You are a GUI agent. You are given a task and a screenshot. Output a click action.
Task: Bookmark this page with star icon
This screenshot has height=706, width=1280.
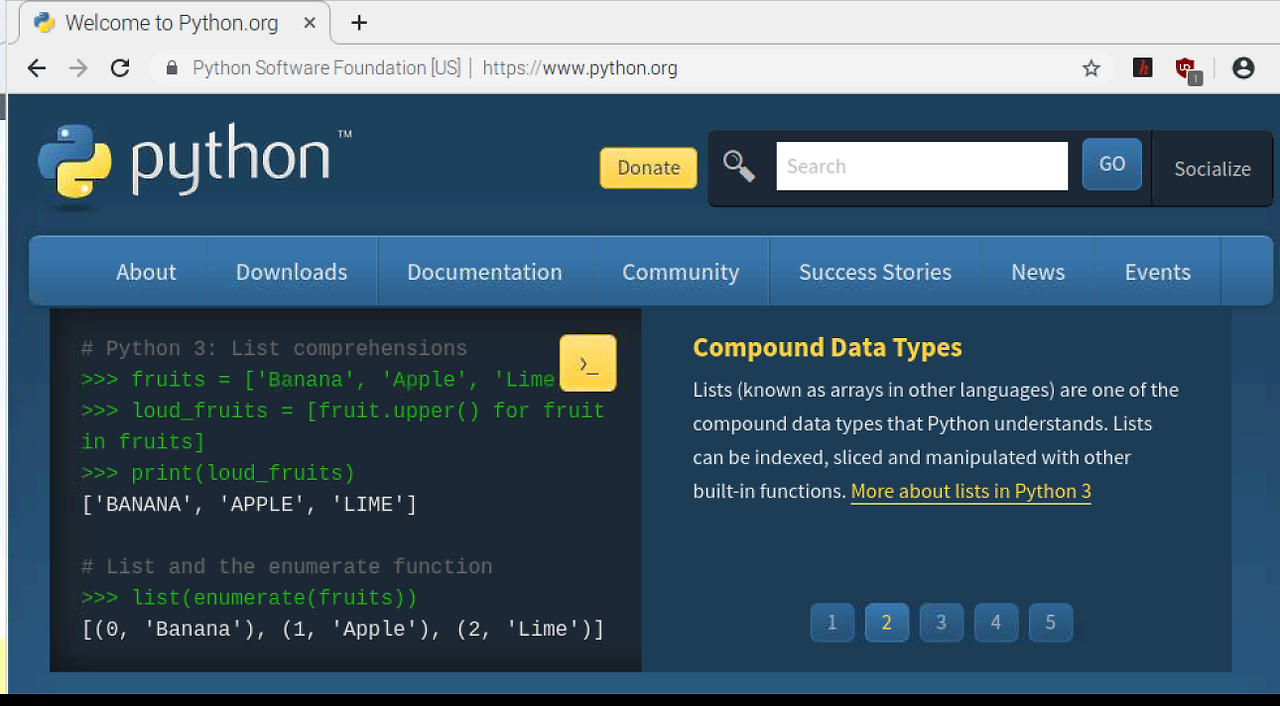click(x=1091, y=68)
